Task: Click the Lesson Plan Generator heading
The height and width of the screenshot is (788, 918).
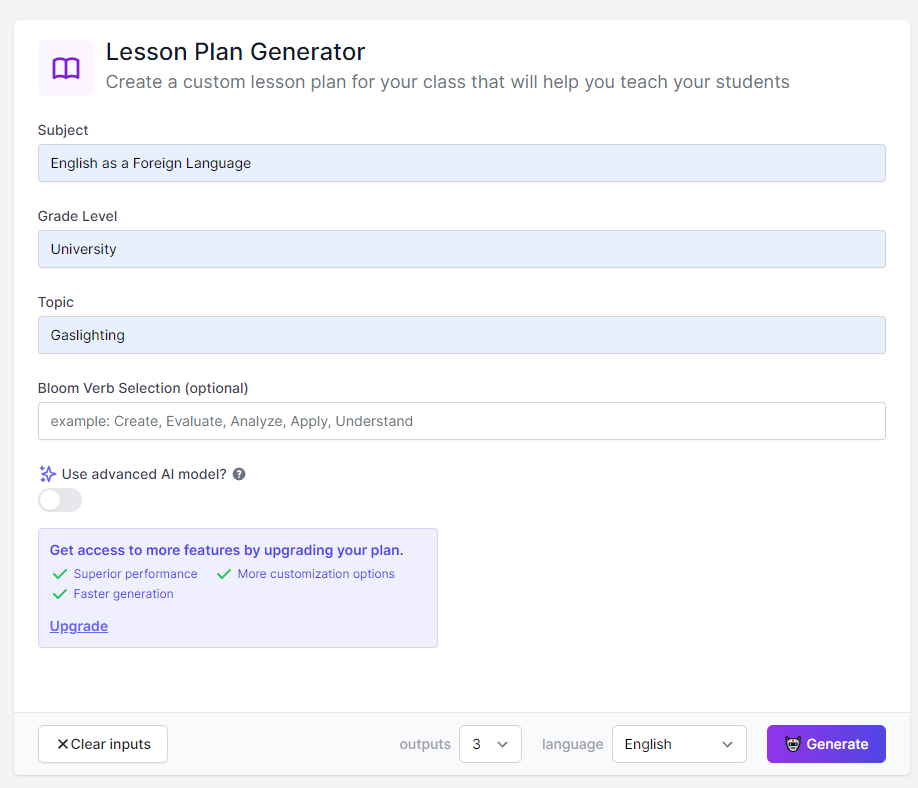Action: [x=235, y=51]
